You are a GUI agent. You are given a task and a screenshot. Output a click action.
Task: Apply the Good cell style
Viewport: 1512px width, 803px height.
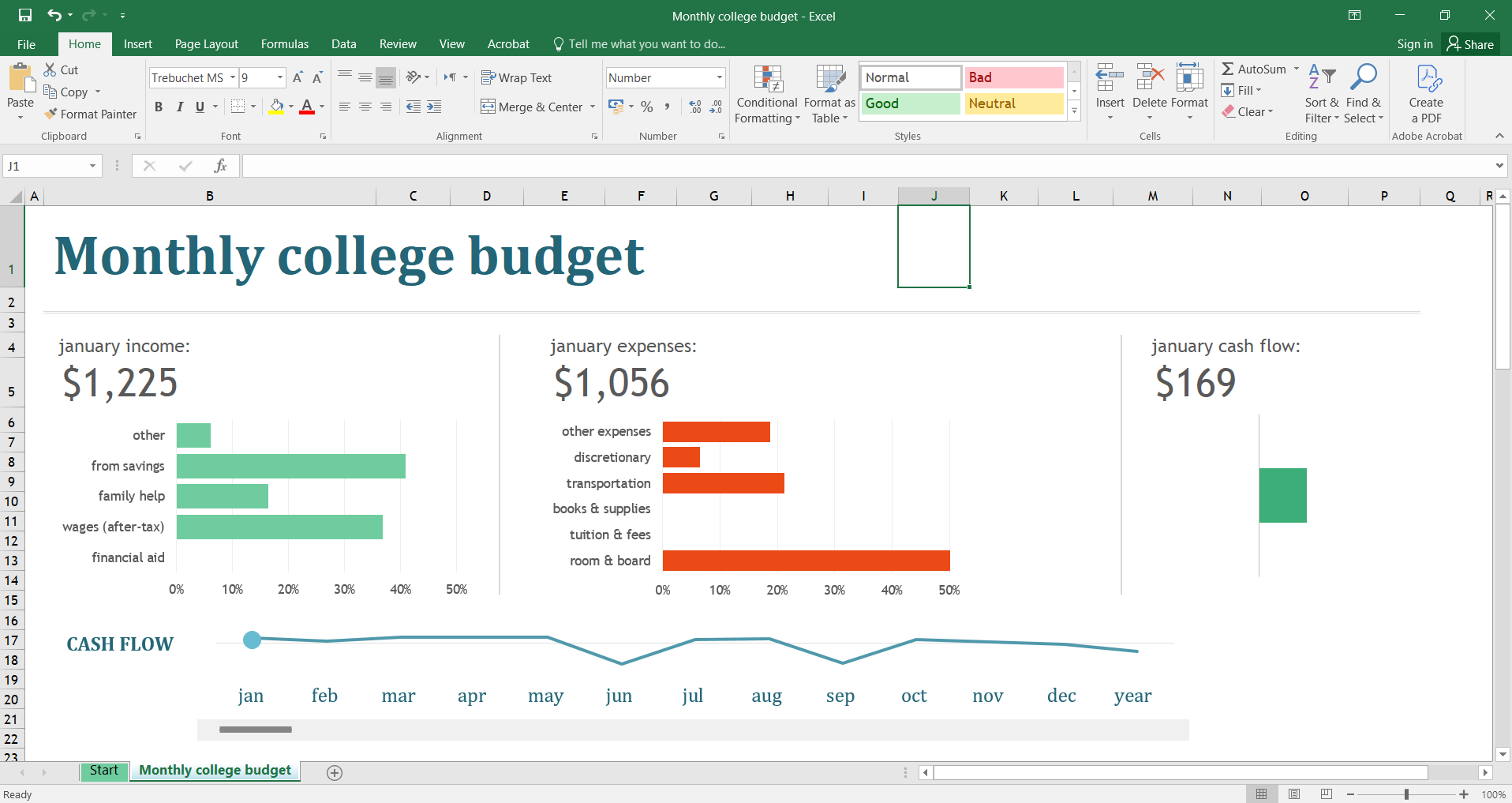coord(910,103)
